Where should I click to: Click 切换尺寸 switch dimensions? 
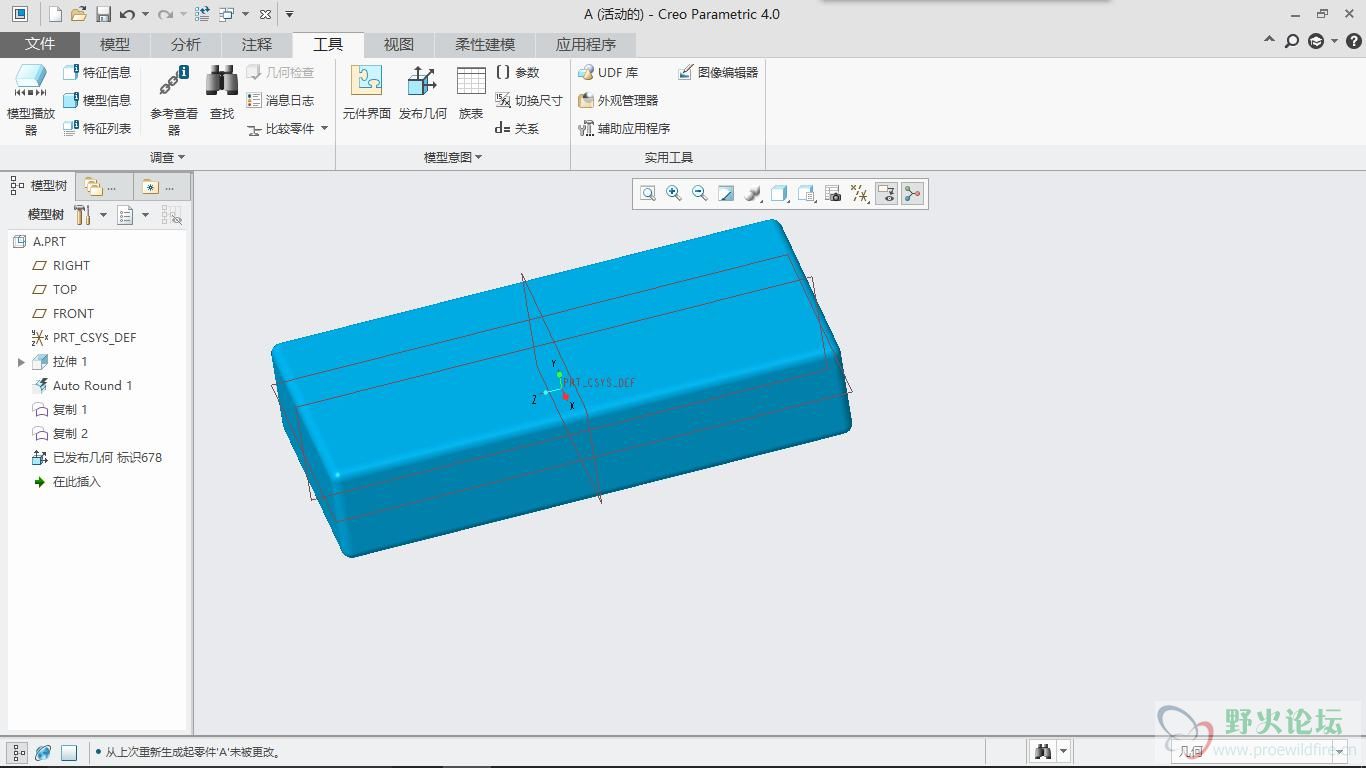pos(529,101)
